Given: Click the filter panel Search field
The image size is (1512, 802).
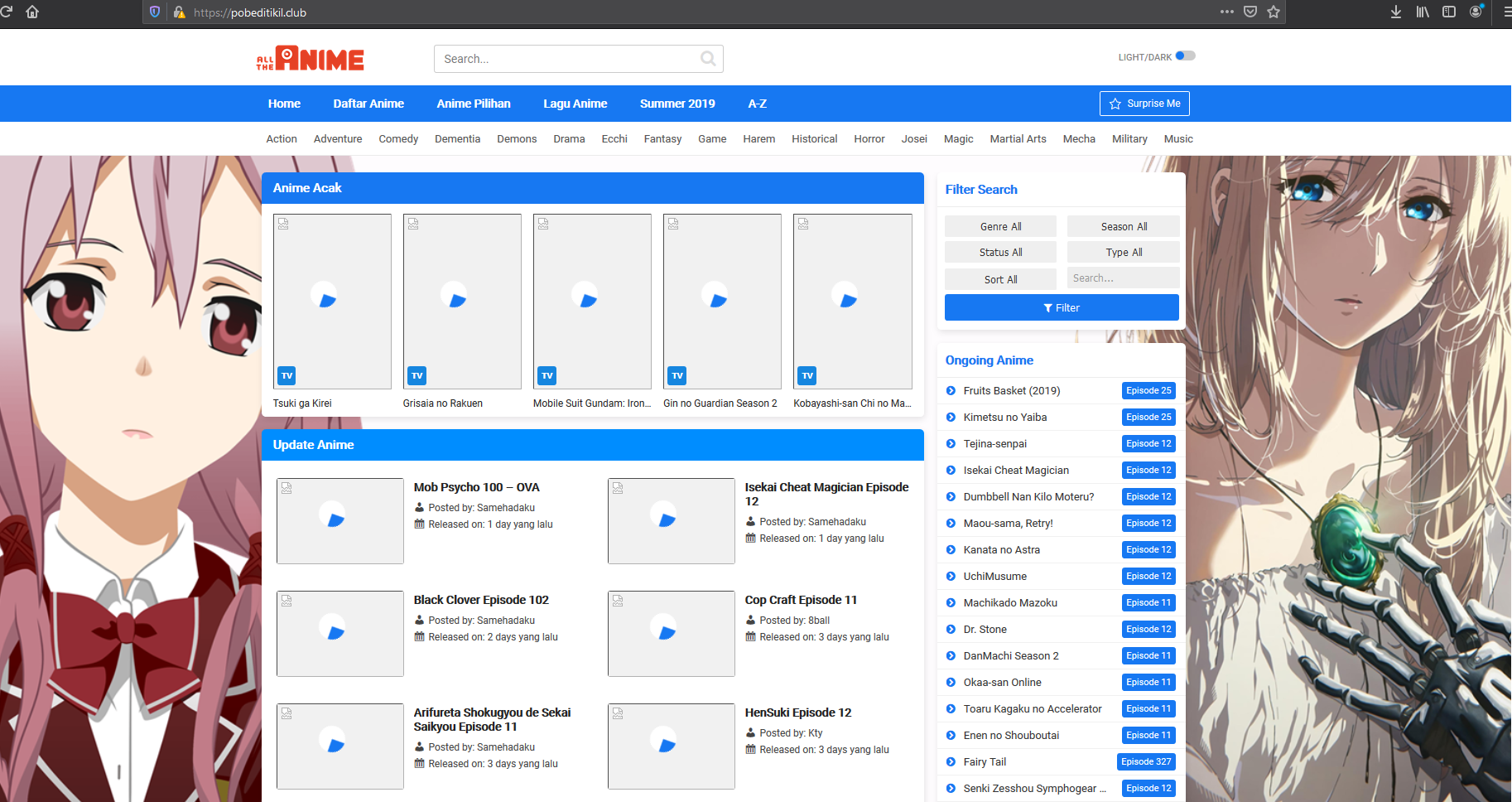Looking at the screenshot, I should (x=1123, y=278).
